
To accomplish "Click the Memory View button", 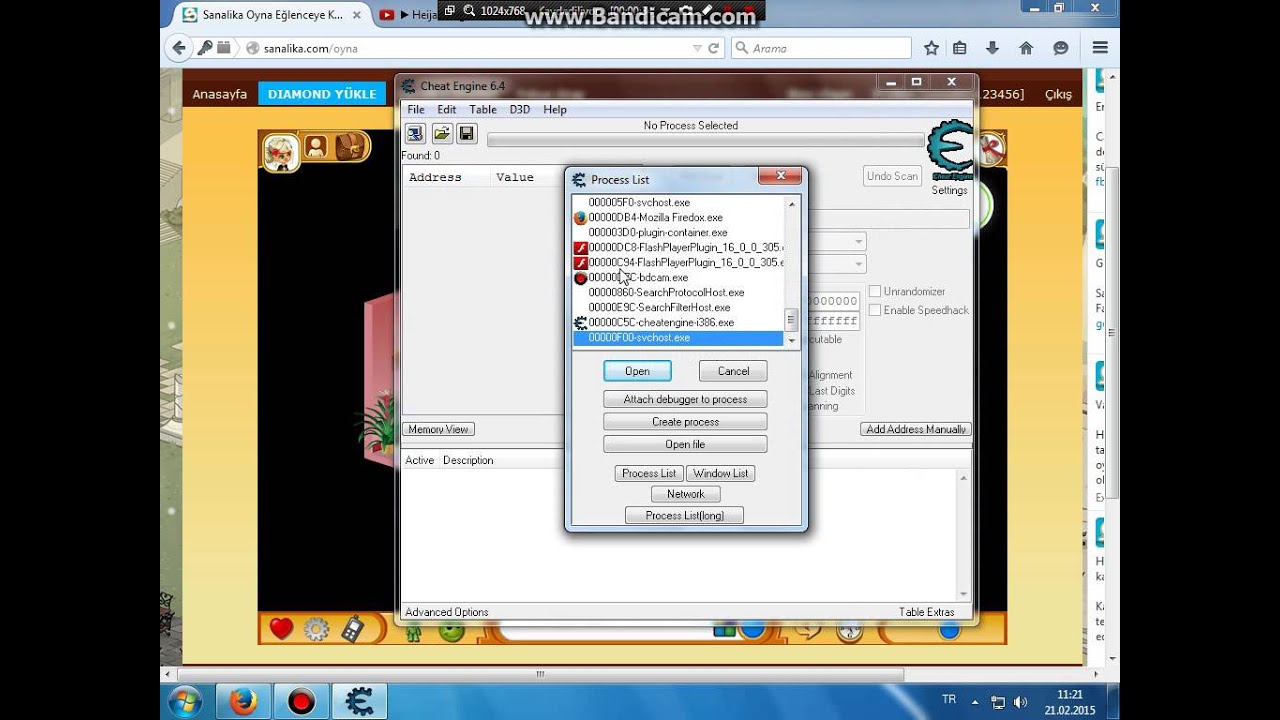I will click(438, 429).
